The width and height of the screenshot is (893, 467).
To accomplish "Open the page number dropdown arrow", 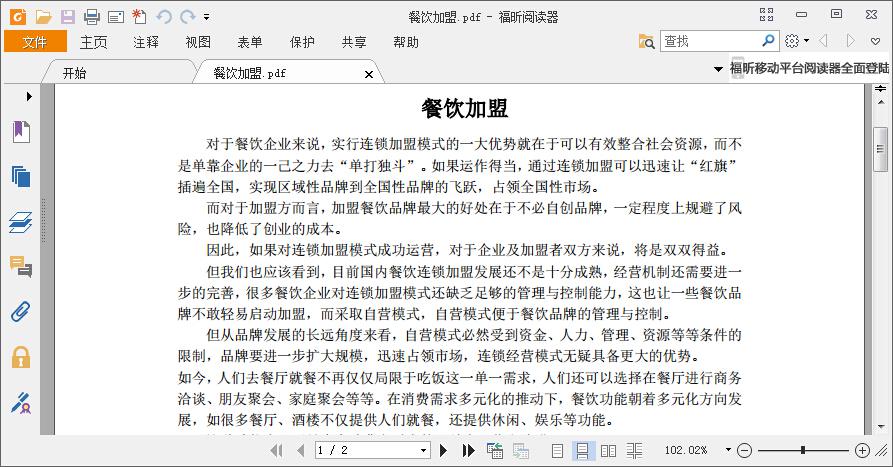I will coord(423,450).
